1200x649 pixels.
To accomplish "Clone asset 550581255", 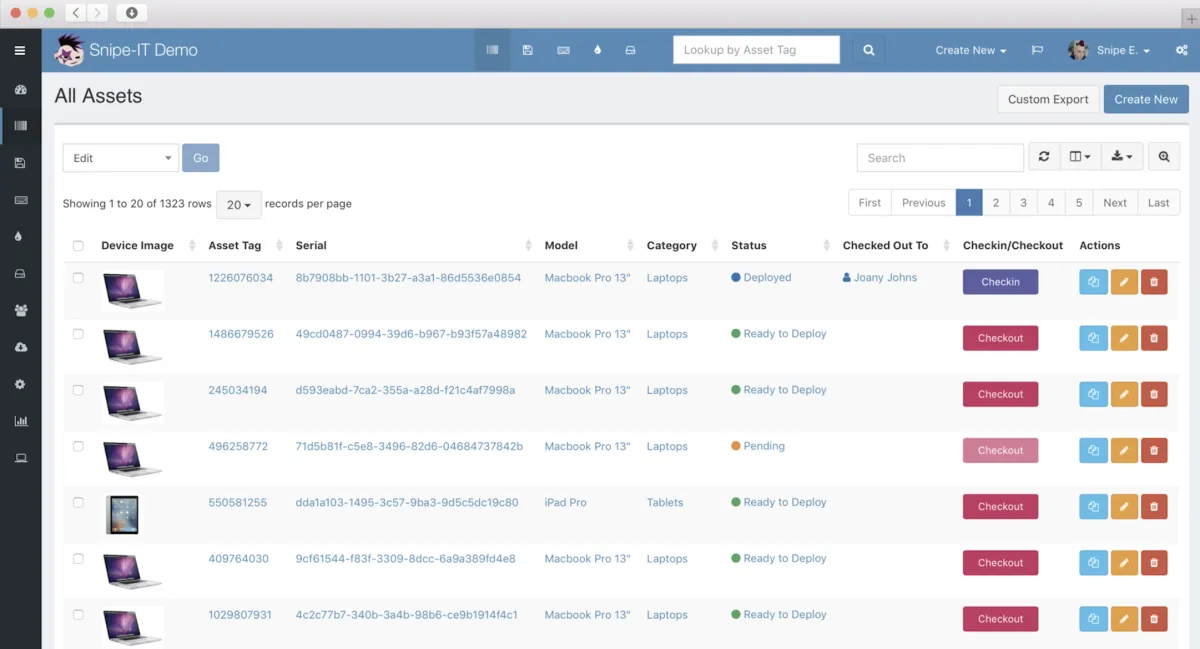I will click(1093, 507).
